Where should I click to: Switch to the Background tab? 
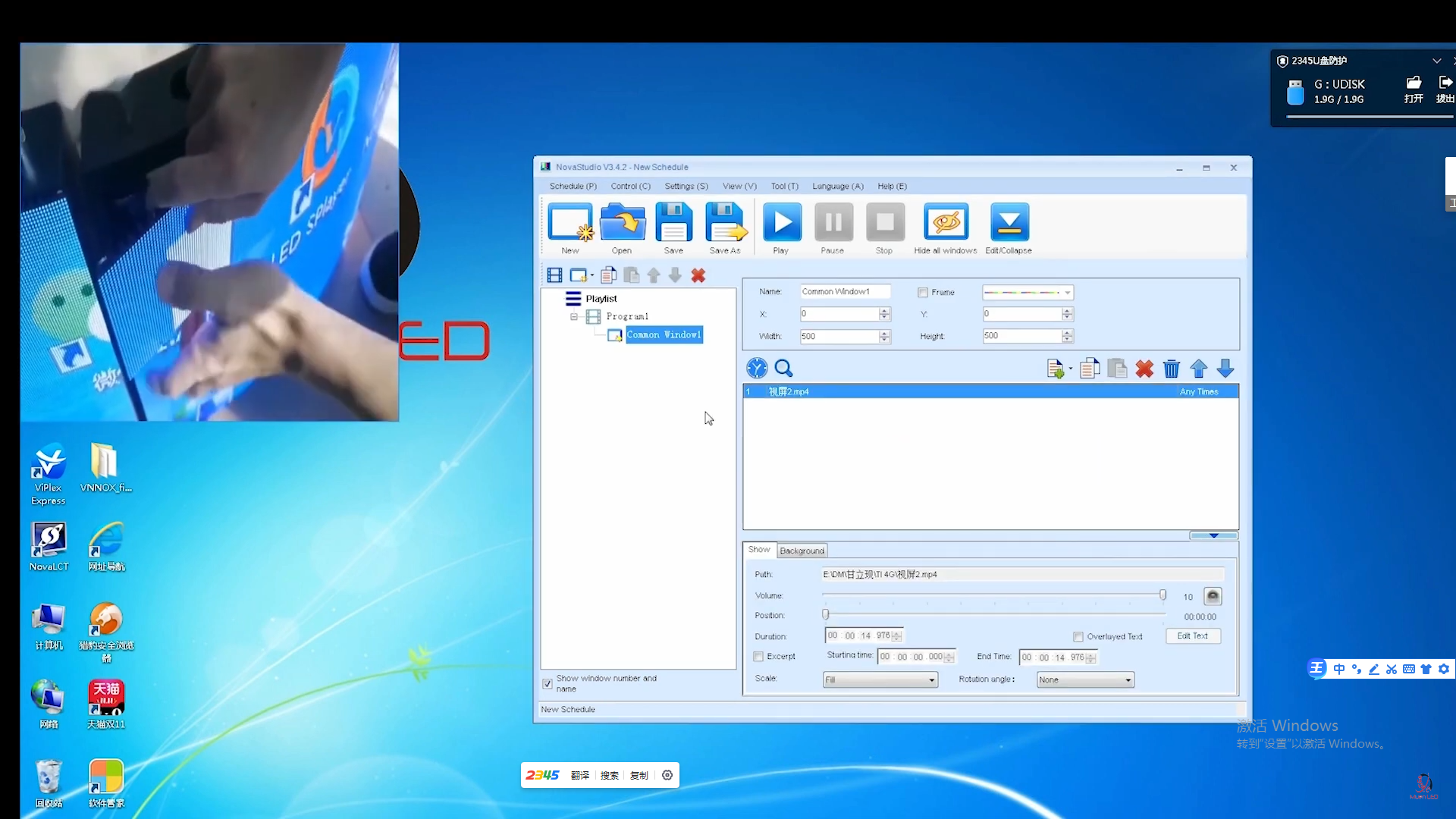(802, 551)
